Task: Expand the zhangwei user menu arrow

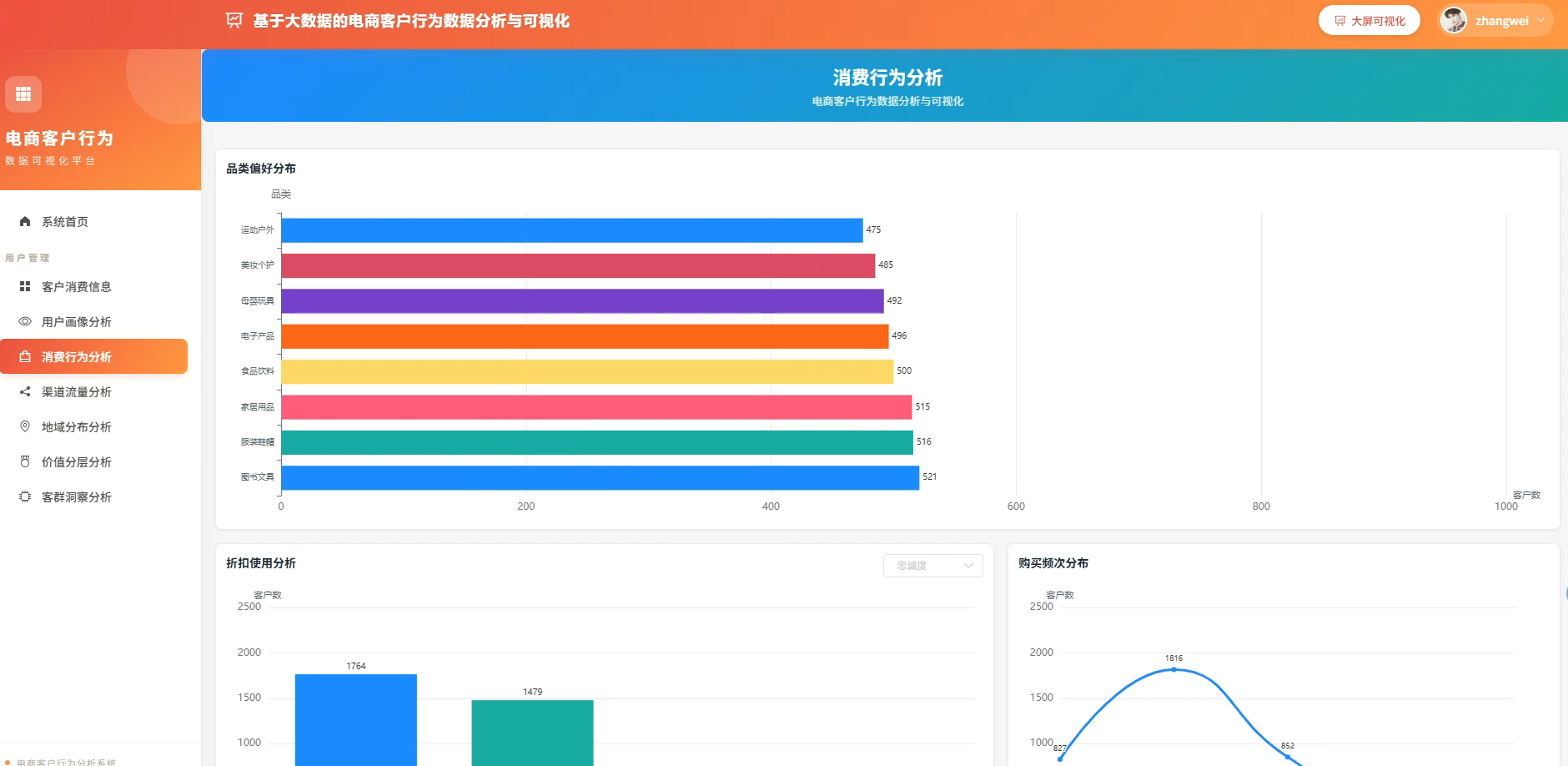Action: click(x=1540, y=20)
